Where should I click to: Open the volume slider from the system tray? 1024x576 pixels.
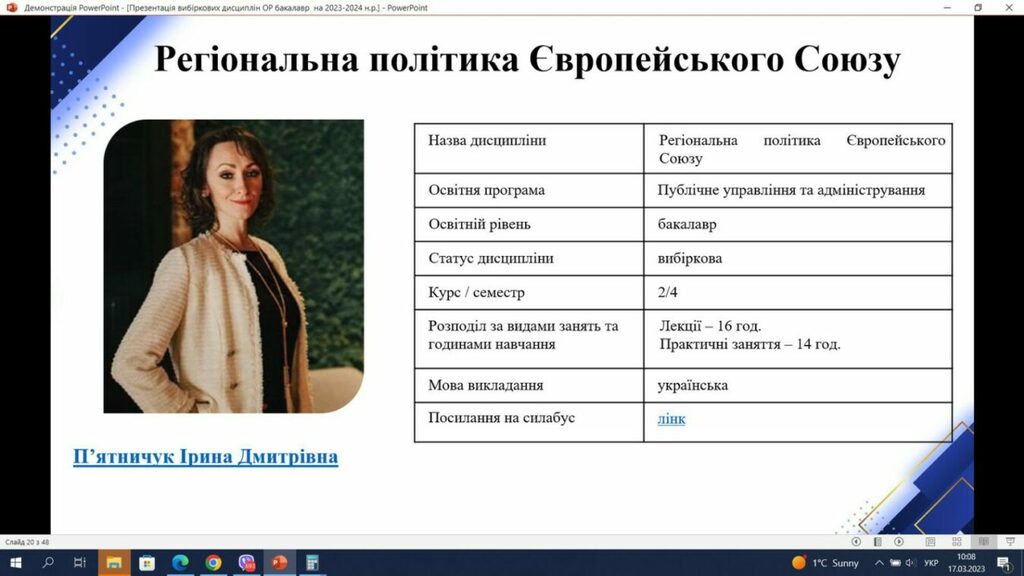[x=912, y=562]
